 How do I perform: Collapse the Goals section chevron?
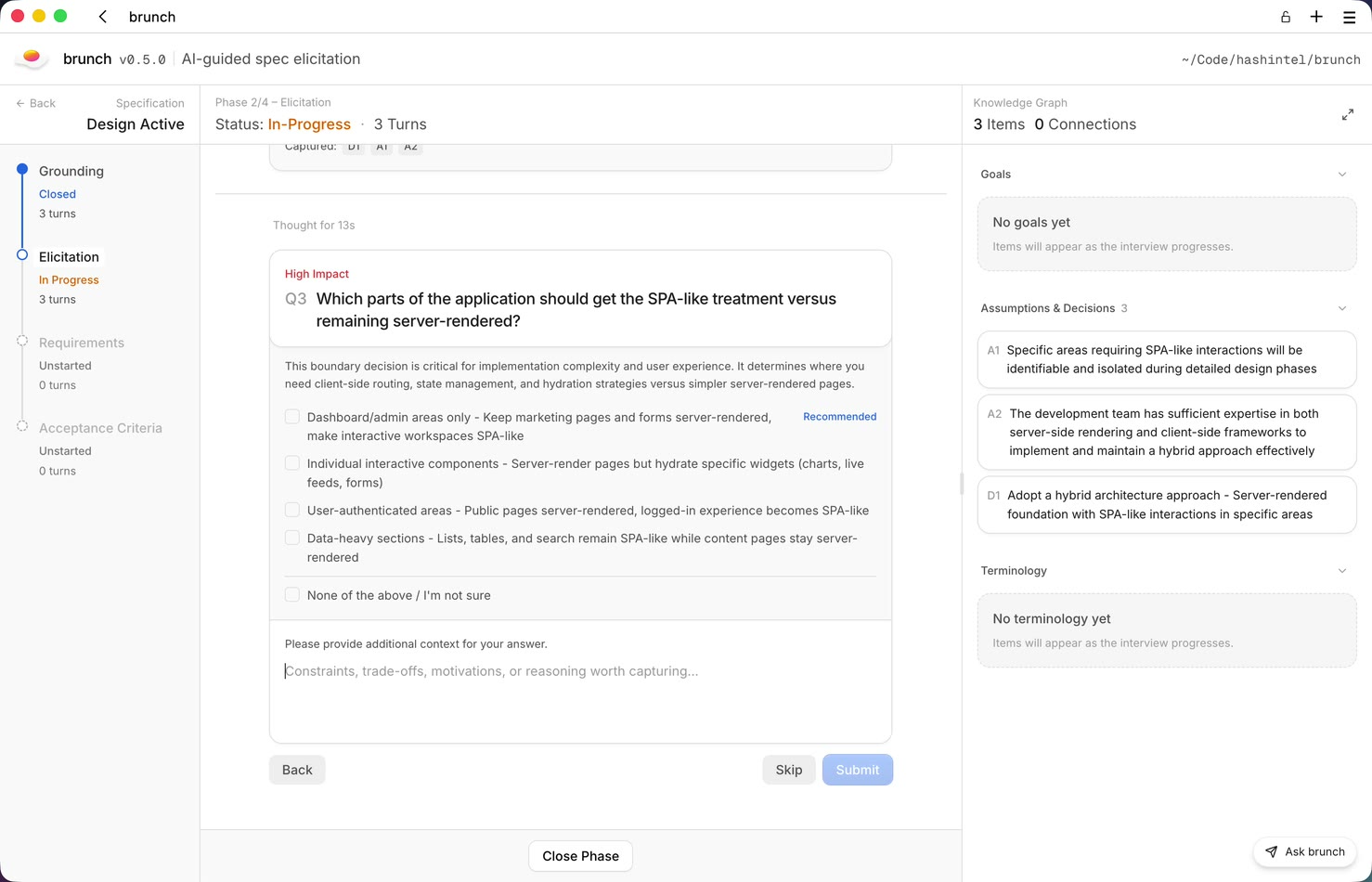pos(1342,175)
